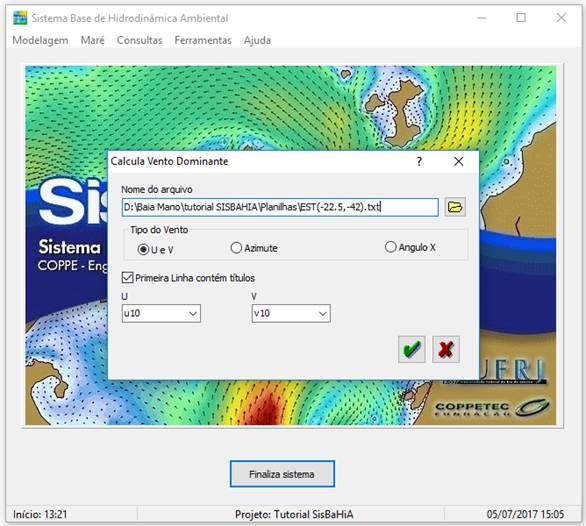Open the Modelagem menu

coord(40,40)
